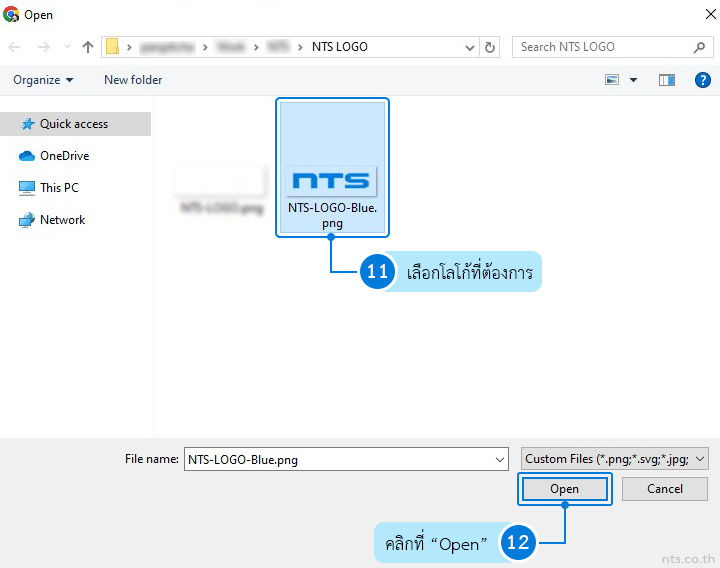
Task: Toggle the preview pane
Action: [667, 80]
